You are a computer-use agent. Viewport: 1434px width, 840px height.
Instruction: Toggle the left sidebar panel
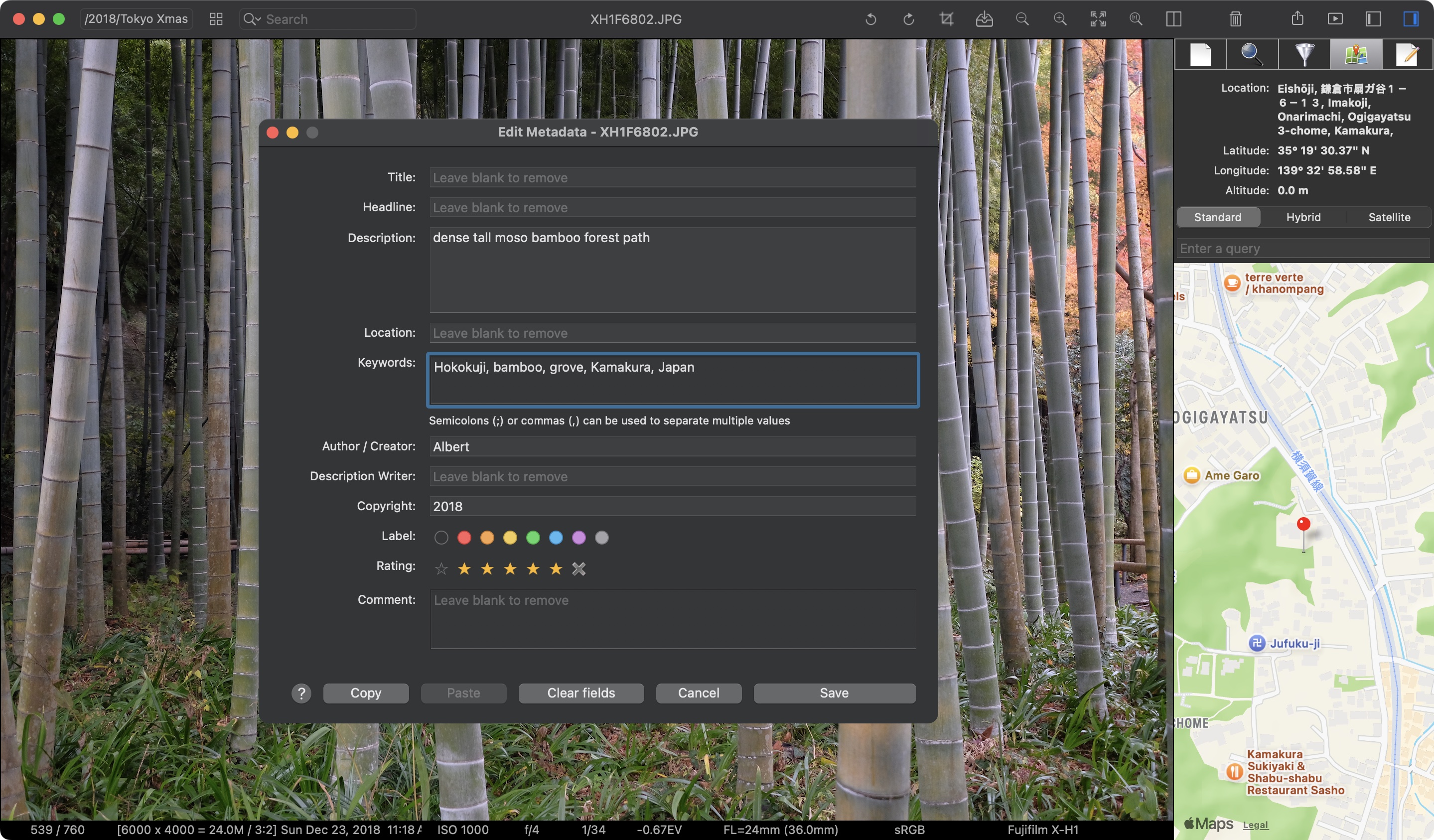tap(1373, 19)
